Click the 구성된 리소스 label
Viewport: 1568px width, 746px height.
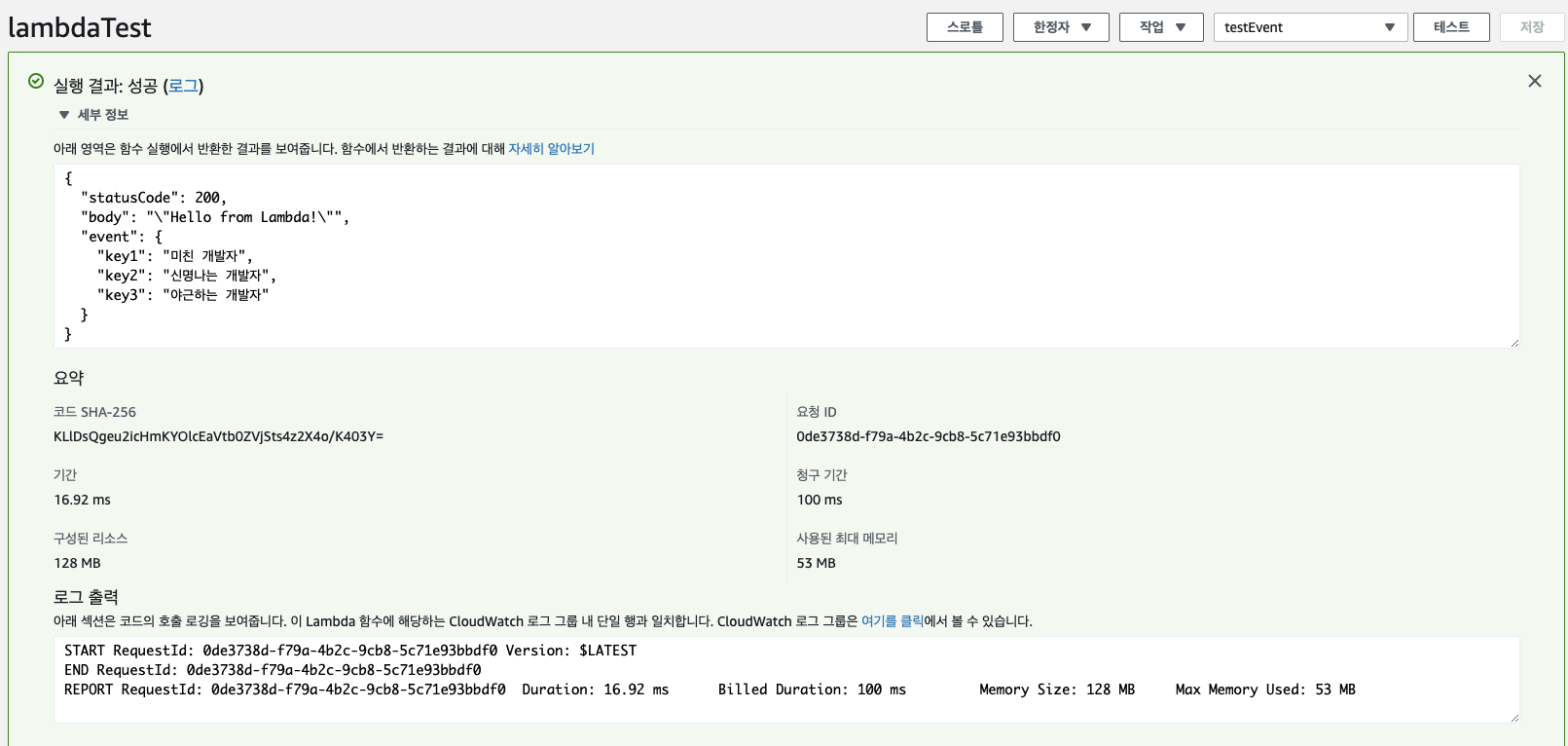(x=91, y=539)
